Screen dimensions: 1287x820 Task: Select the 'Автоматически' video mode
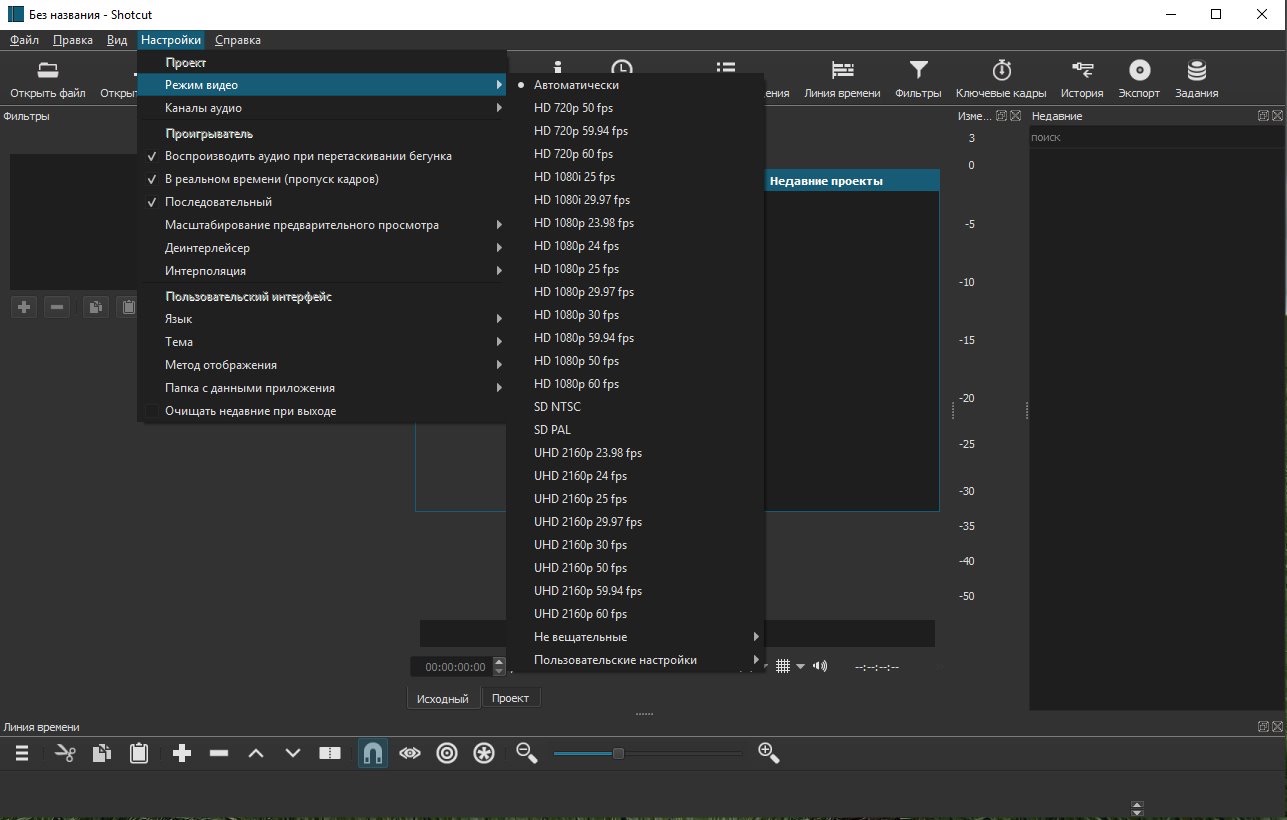(x=576, y=85)
